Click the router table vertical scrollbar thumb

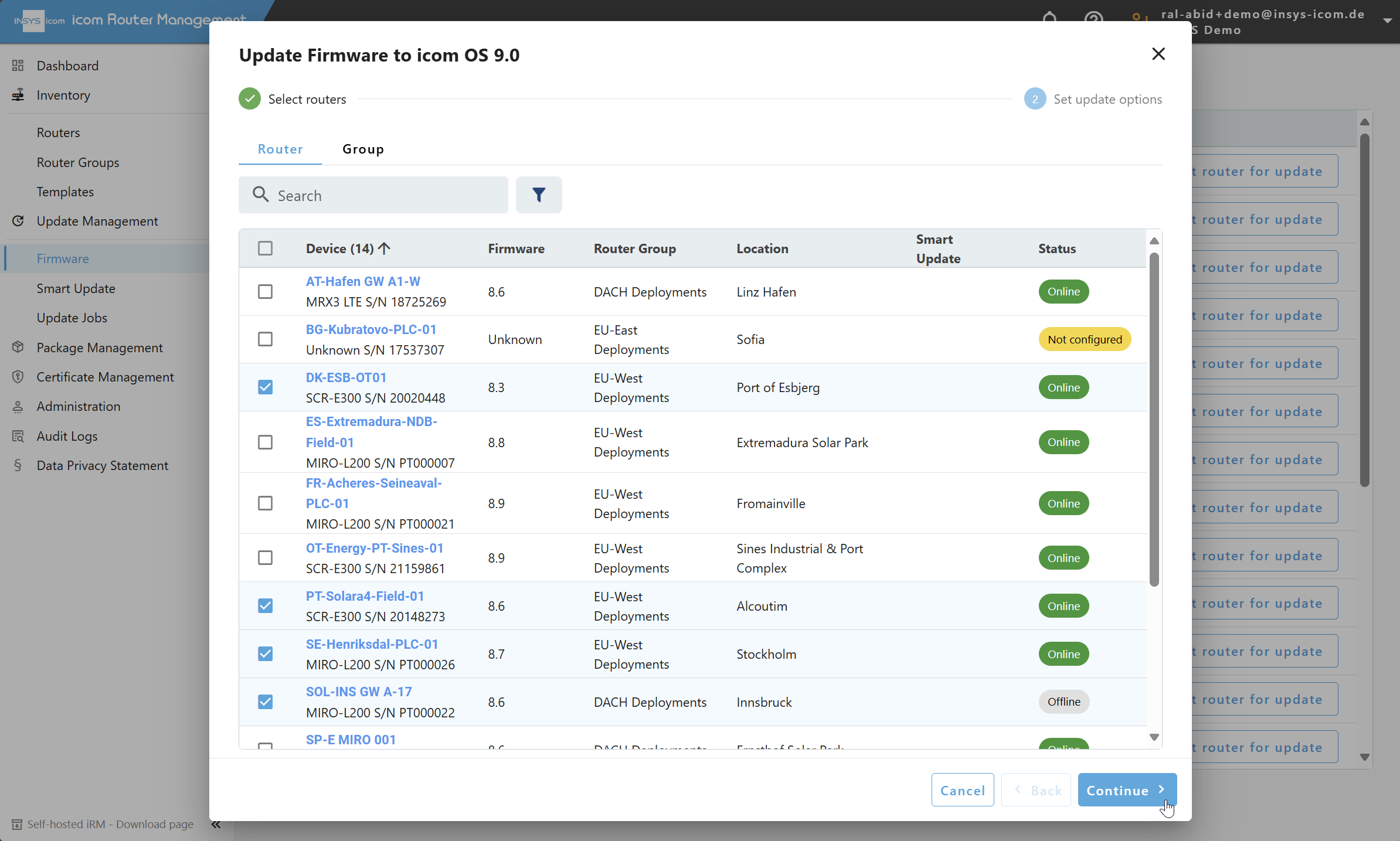(1154, 419)
